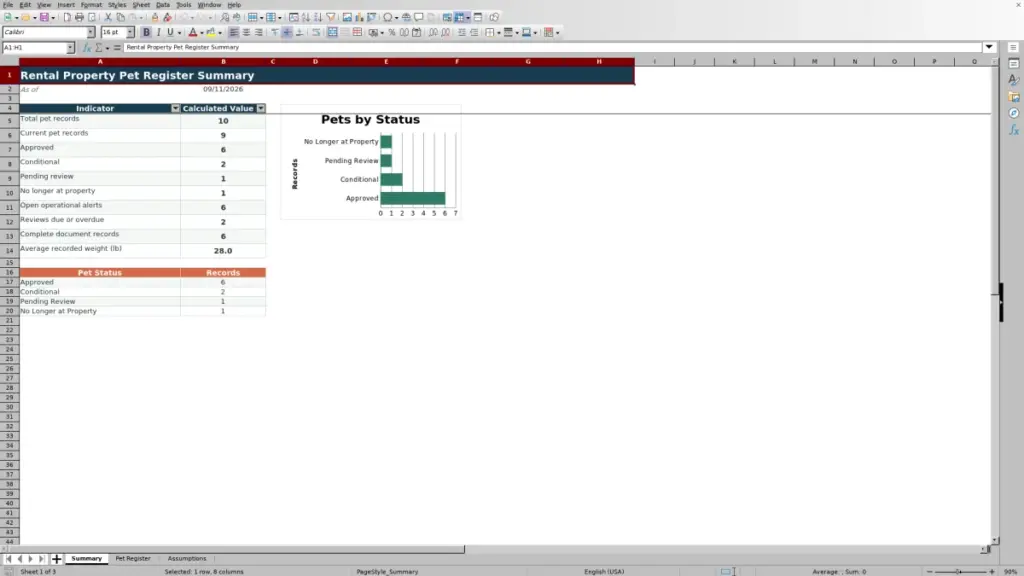
Task: Click the Sort Ascending icon
Action: coord(306,17)
